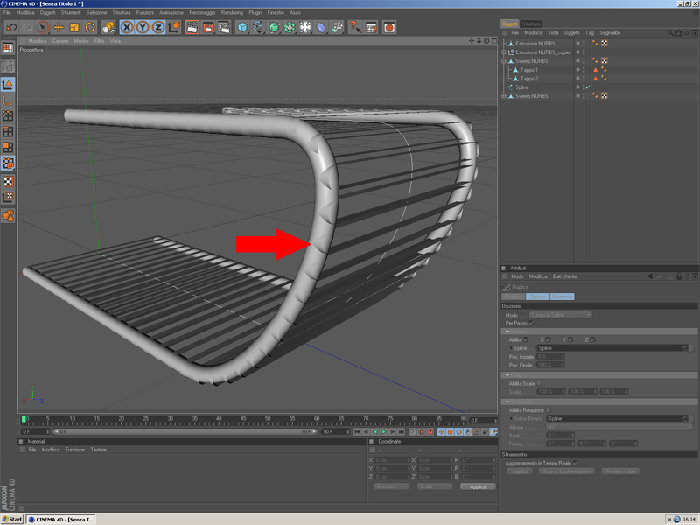Image resolution: width=700 pixels, height=525 pixels.
Task: Click the Render View clapperboard icon
Action: pos(192,28)
